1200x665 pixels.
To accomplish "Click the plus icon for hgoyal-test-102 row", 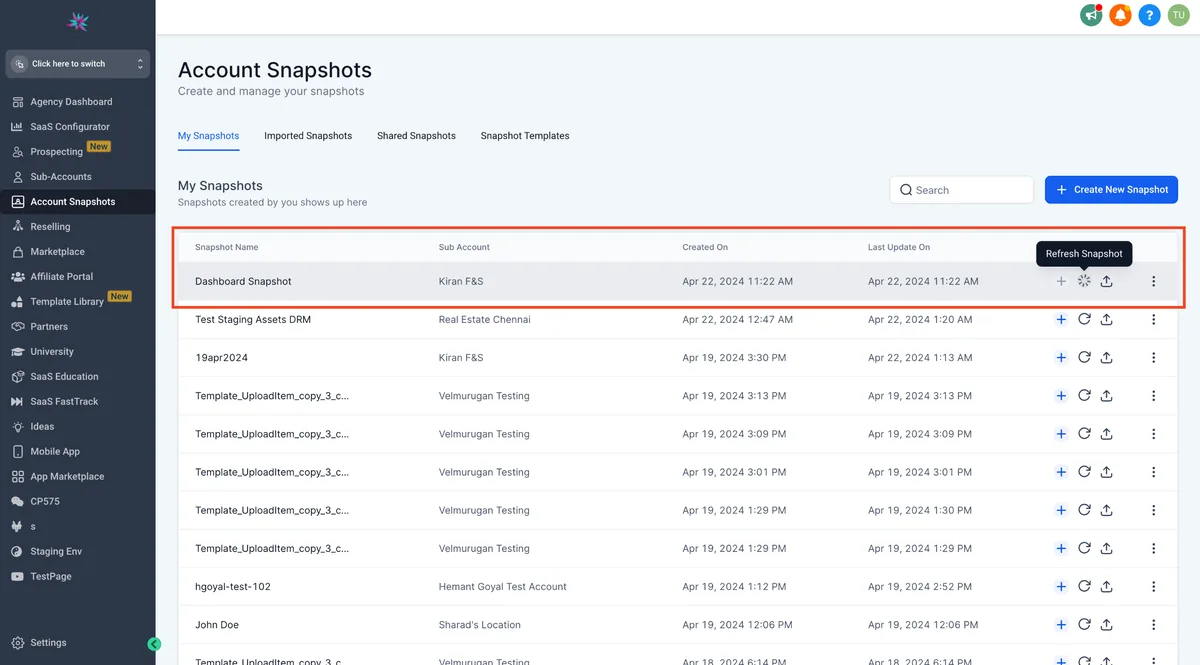I will 1061,587.
